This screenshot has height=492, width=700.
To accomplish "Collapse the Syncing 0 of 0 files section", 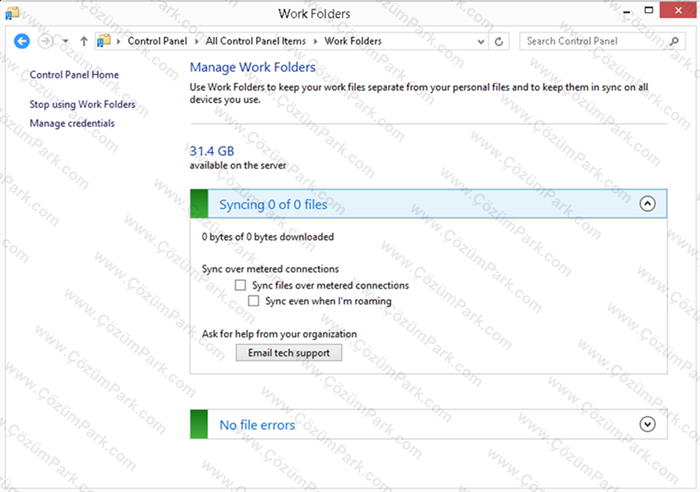I will [x=647, y=204].
